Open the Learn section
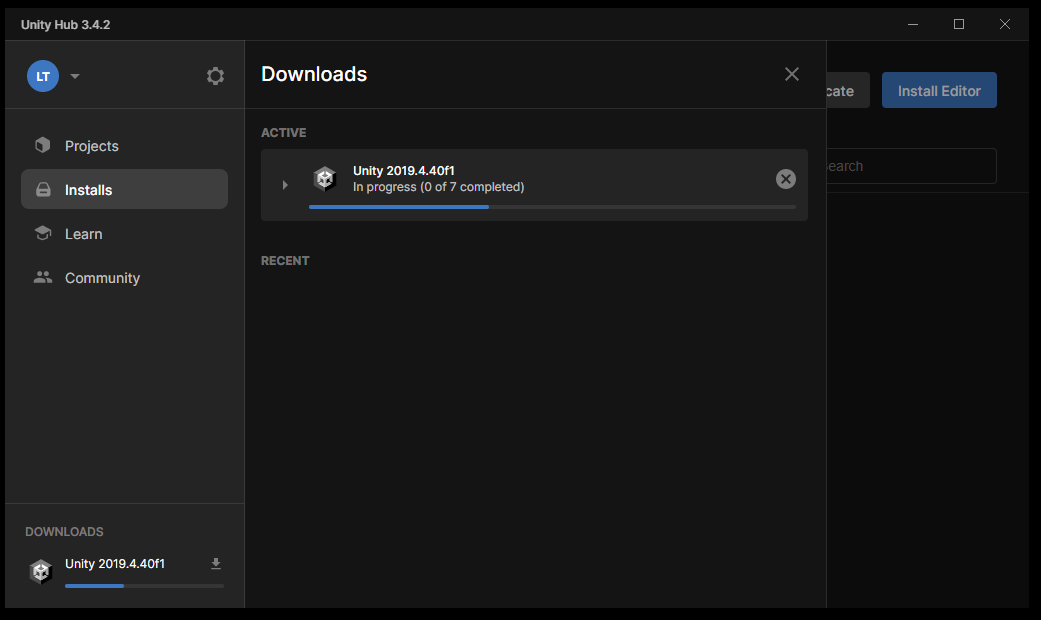1041x620 pixels. tap(84, 234)
